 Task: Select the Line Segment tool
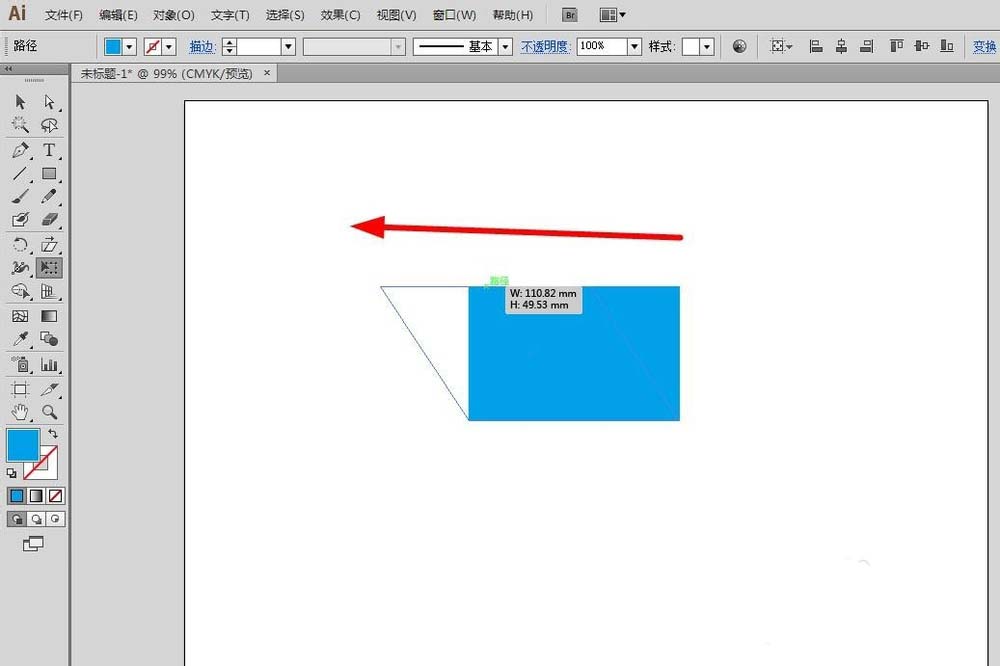coord(20,174)
